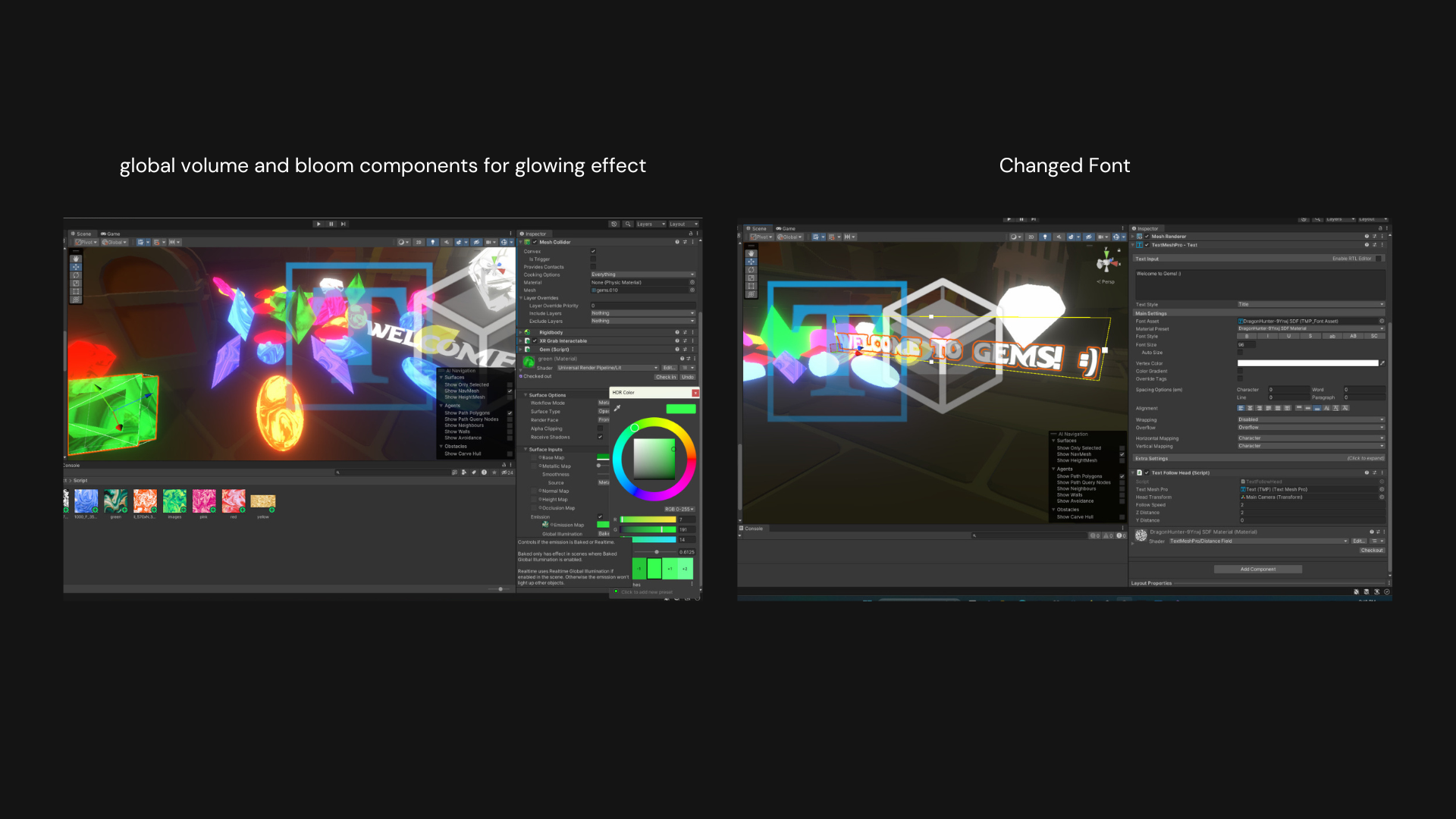Open Cooking Options dropdown set to Everything
1456x819 pixels.
642,275
